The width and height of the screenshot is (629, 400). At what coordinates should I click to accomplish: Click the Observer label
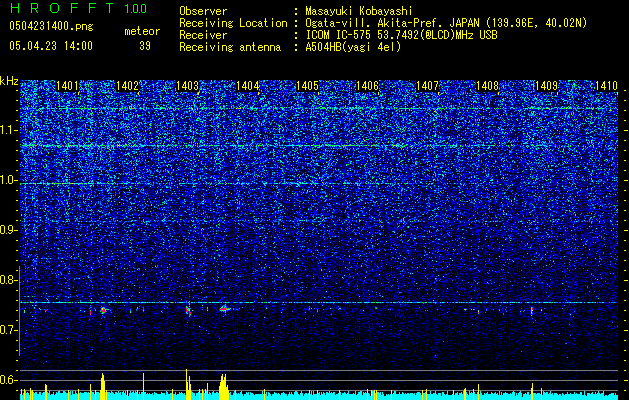(x=203, y=11)
